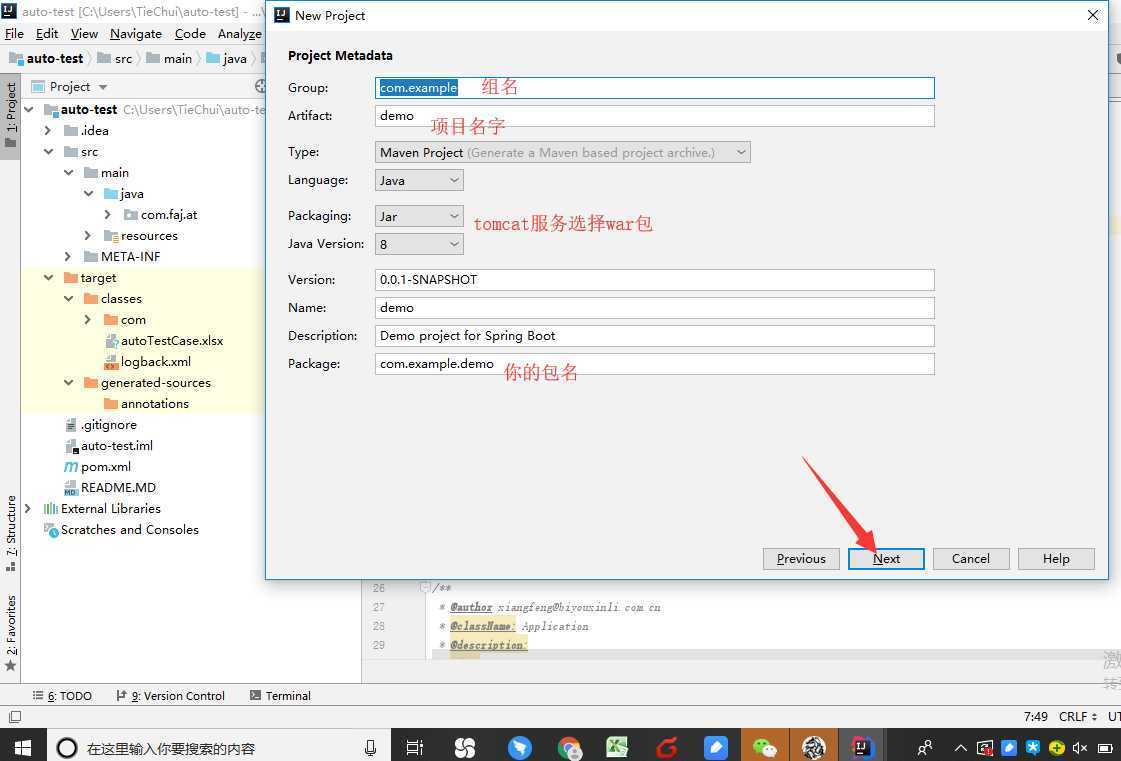Click the Description input field

pyautogui.click(x=654, y=335)
